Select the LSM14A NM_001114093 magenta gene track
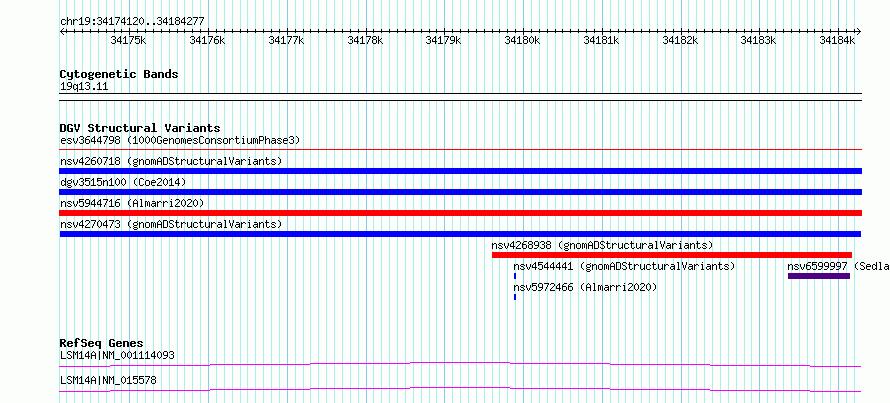Viewport: 890px width, 403px height. pos(460,364)
